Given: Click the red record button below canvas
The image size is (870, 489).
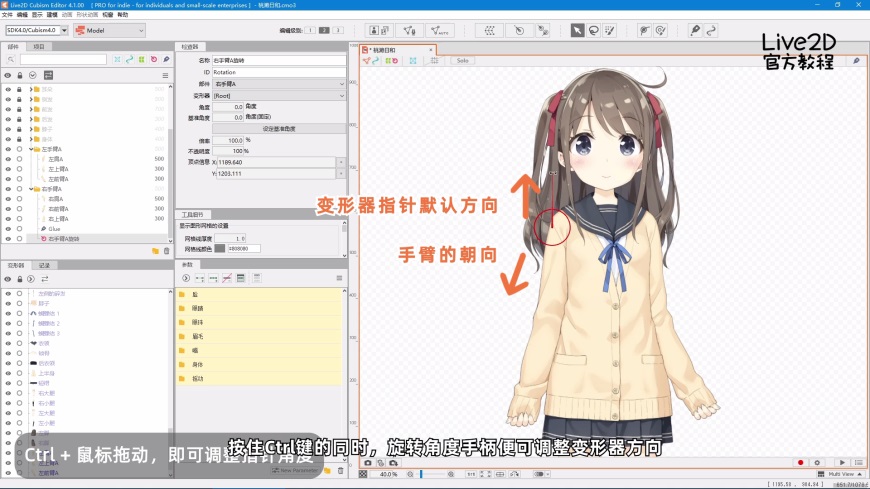Looking at the screenshot, I should (x=800, y=462).
